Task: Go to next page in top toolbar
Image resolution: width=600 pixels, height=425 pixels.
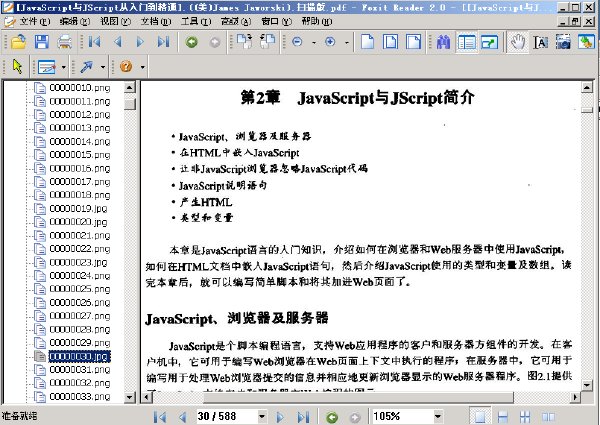Action: 140,41
